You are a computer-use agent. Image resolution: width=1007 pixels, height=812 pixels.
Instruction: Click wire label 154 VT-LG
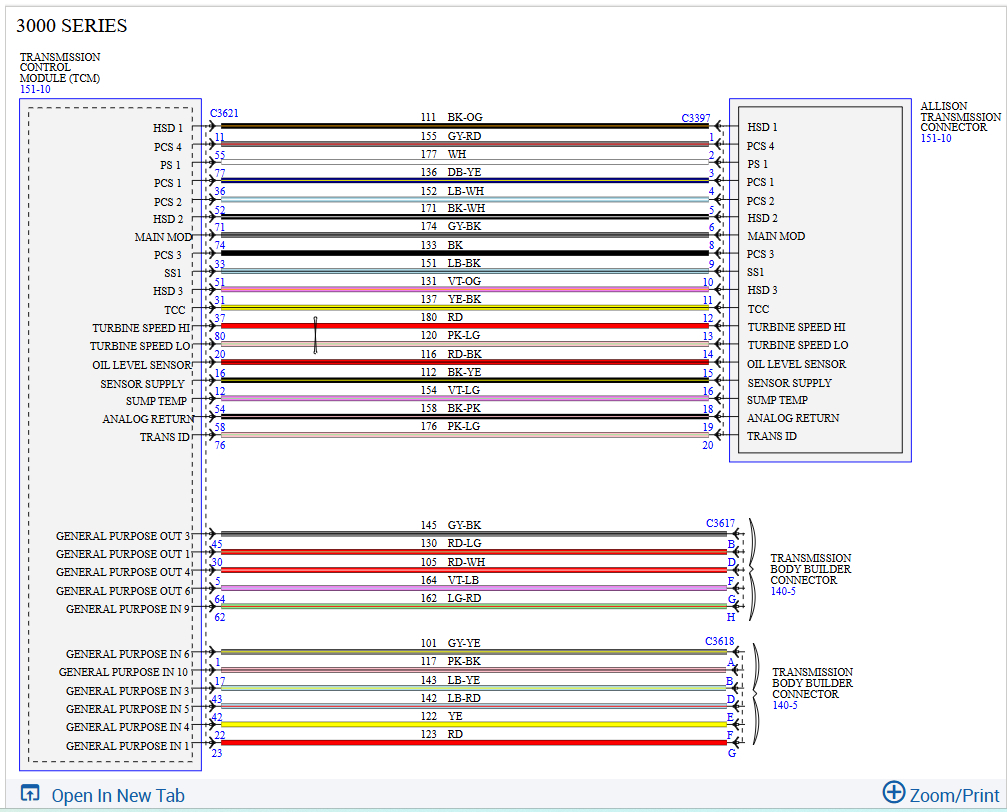(450, 390)
